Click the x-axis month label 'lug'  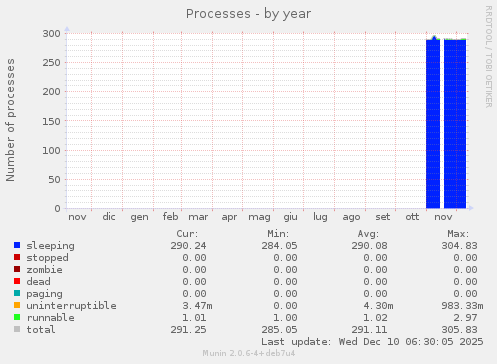pos(320,217)
